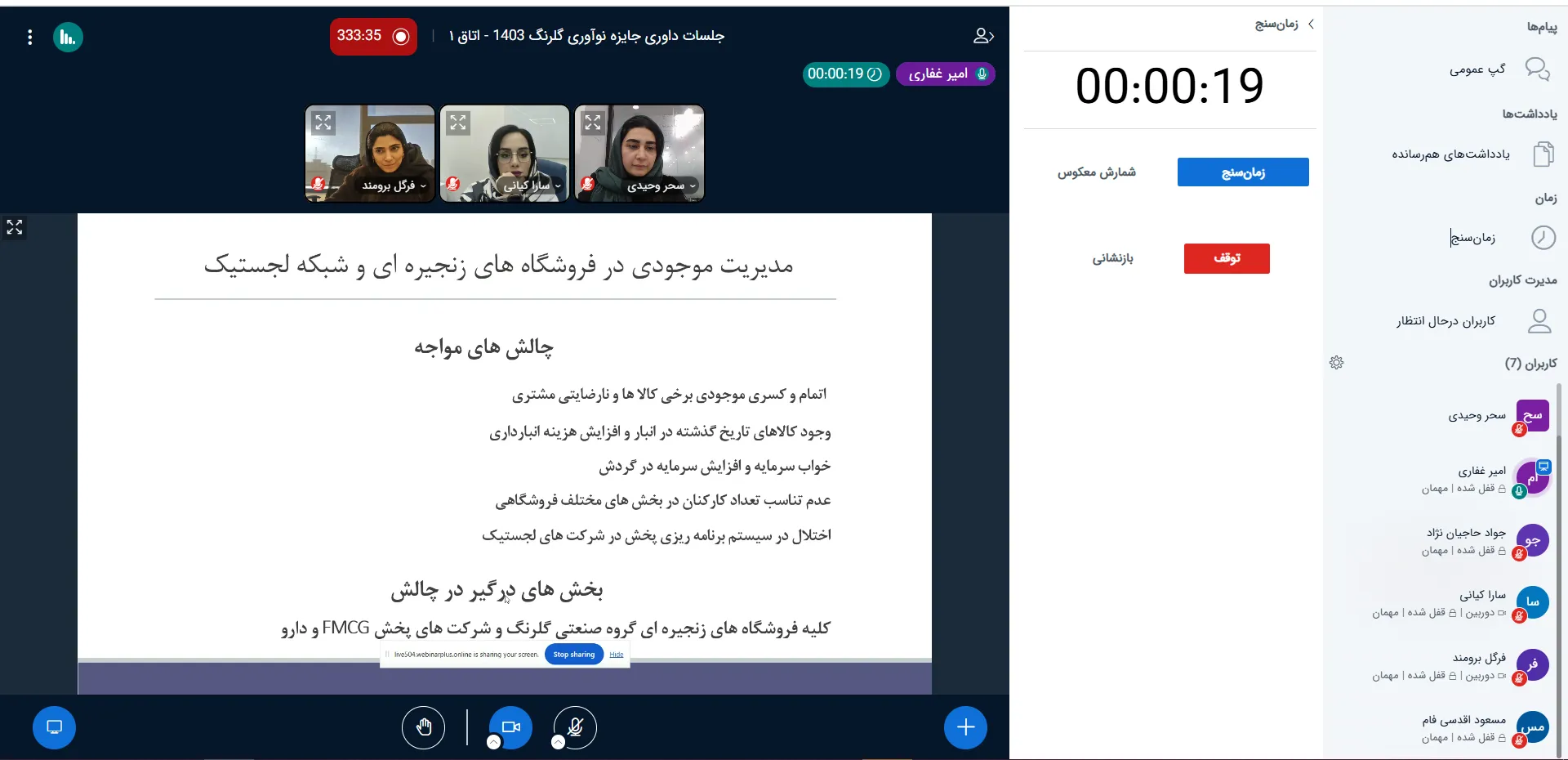Click the red recording indicator 333:35
This screenshot has height=760, width=1568.
pyautogui.click(x=373, y=37)
